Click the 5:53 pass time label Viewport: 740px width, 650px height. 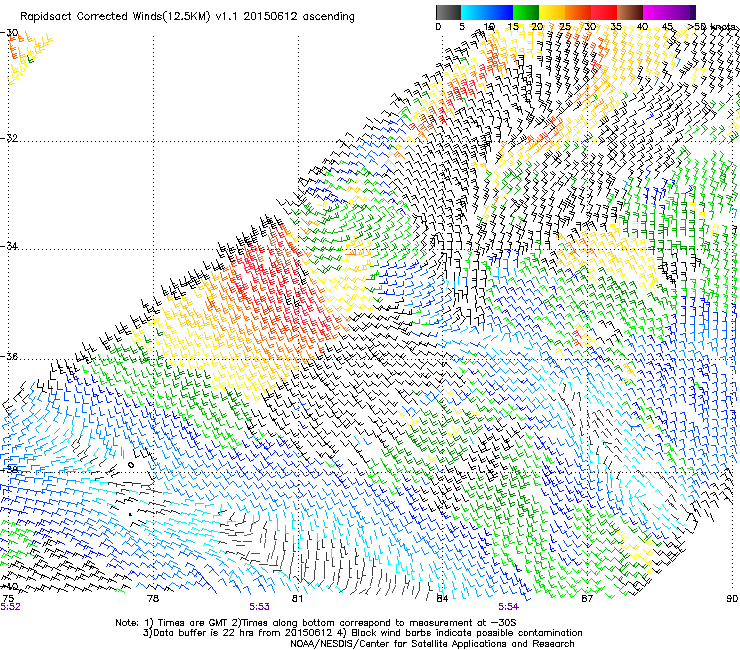tap(260, 607)
